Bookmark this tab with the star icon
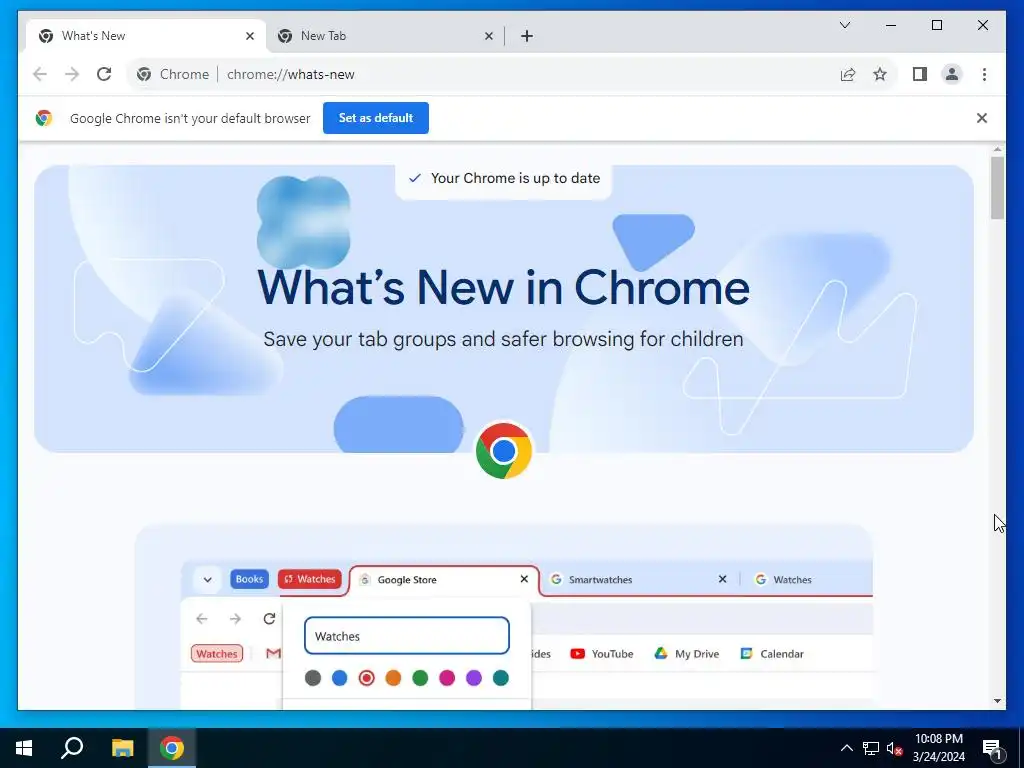The image size is (1024, 768). click(880, 74)
